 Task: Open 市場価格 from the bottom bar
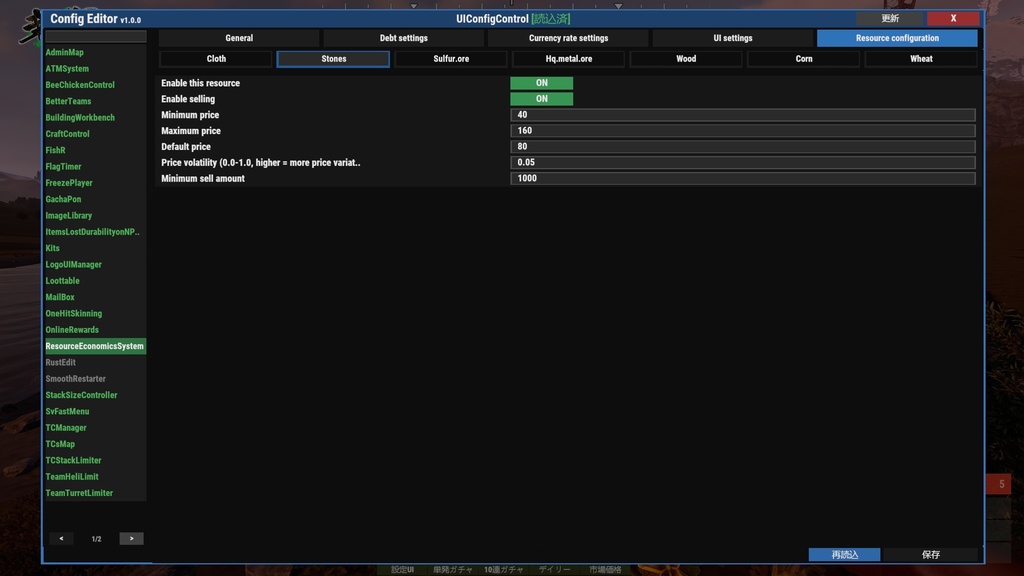point(604,568)
